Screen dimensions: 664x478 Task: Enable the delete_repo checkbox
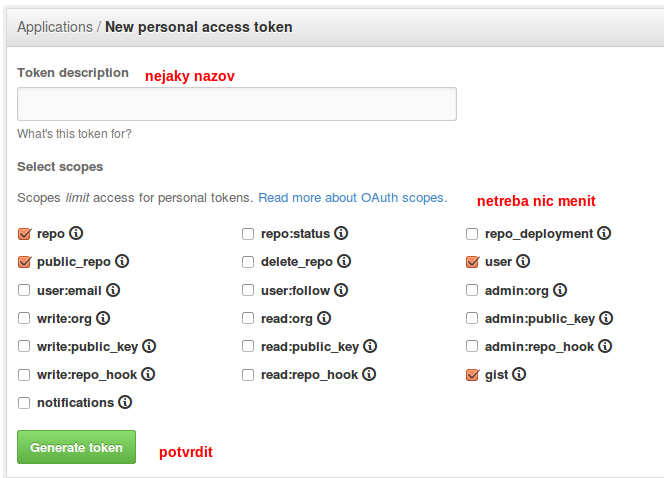click(x=248, y=262)
